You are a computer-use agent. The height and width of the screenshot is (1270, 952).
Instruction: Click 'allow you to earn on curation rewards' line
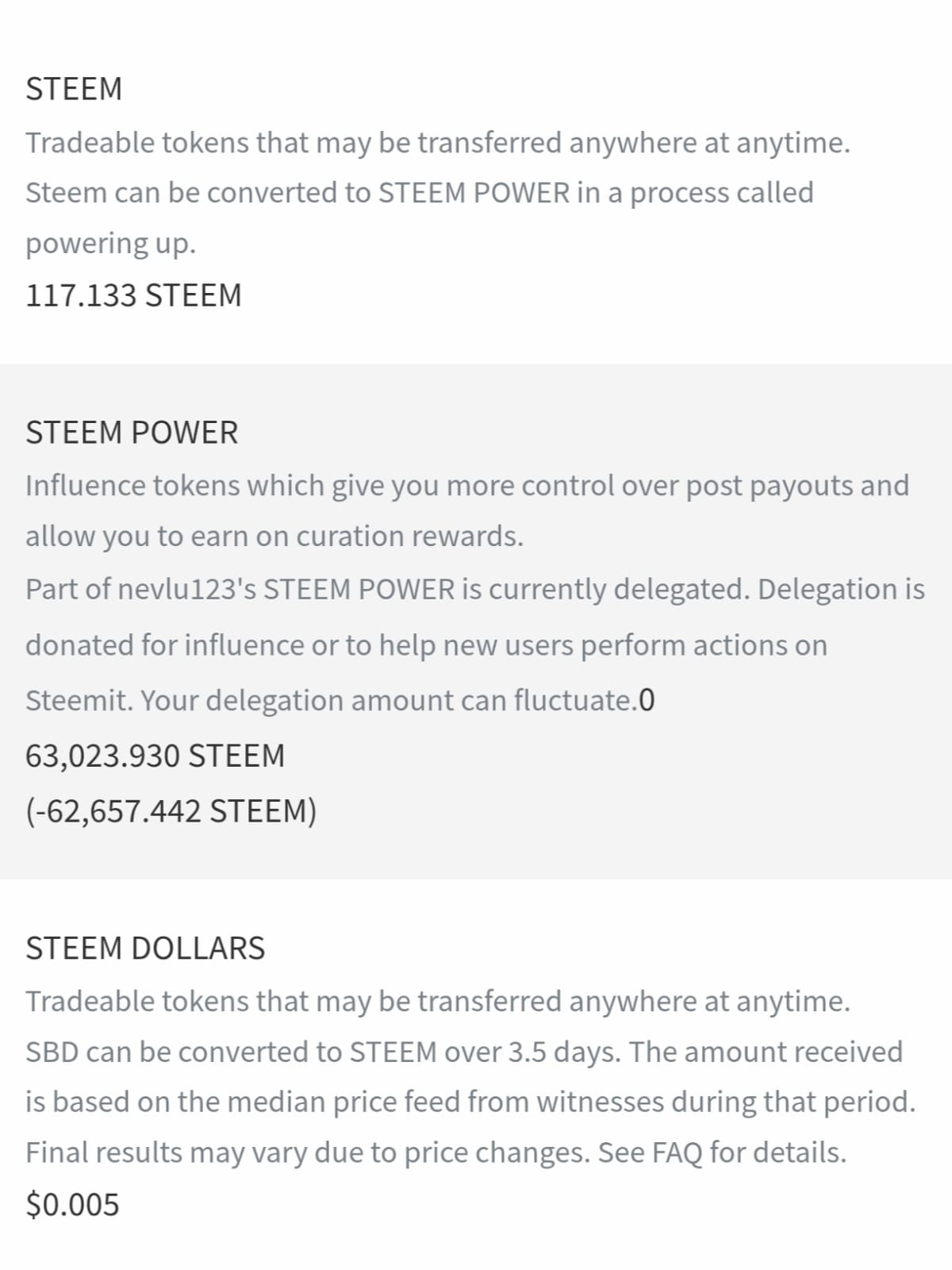[x=274, y=537]
